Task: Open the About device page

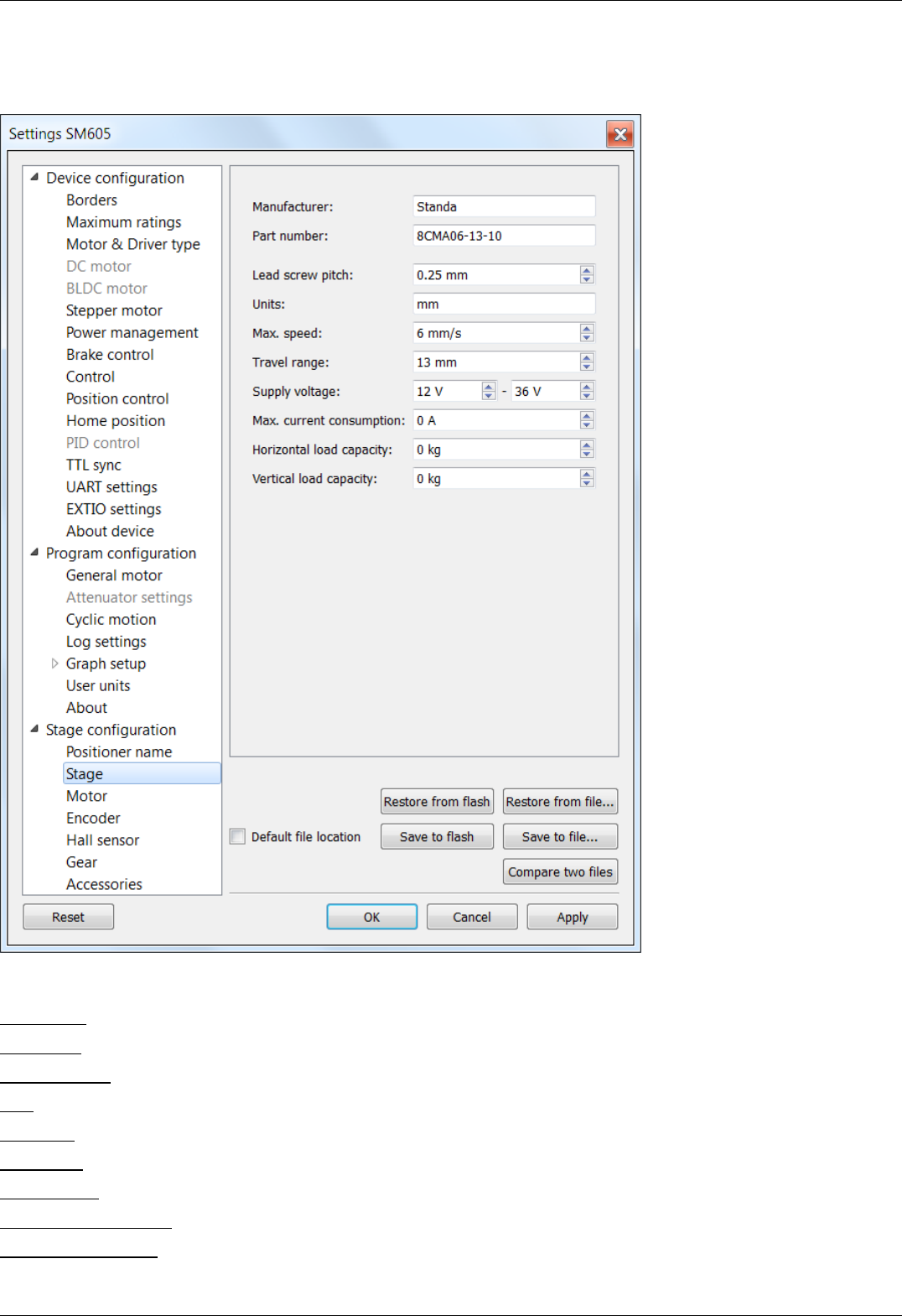Action: click(110, 531)
